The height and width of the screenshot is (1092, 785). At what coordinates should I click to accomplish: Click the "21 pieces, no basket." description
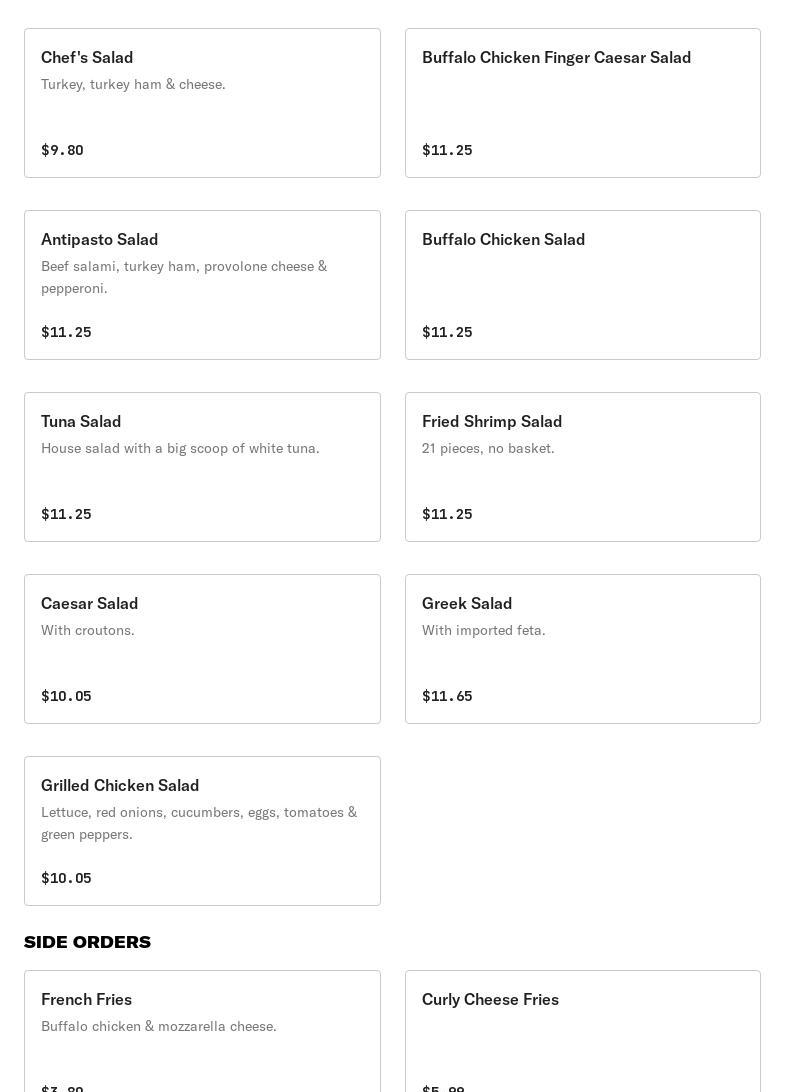pos(488,448)
